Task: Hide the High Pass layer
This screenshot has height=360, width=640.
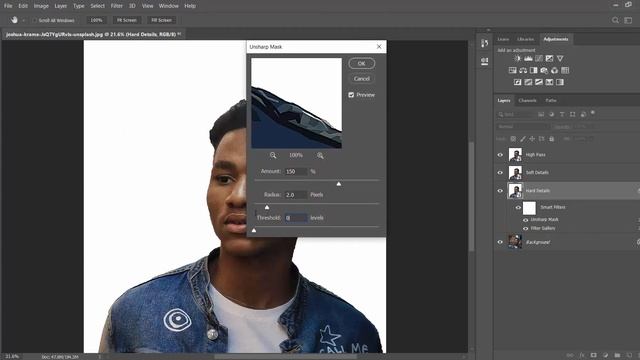Action: click(500, 155)
